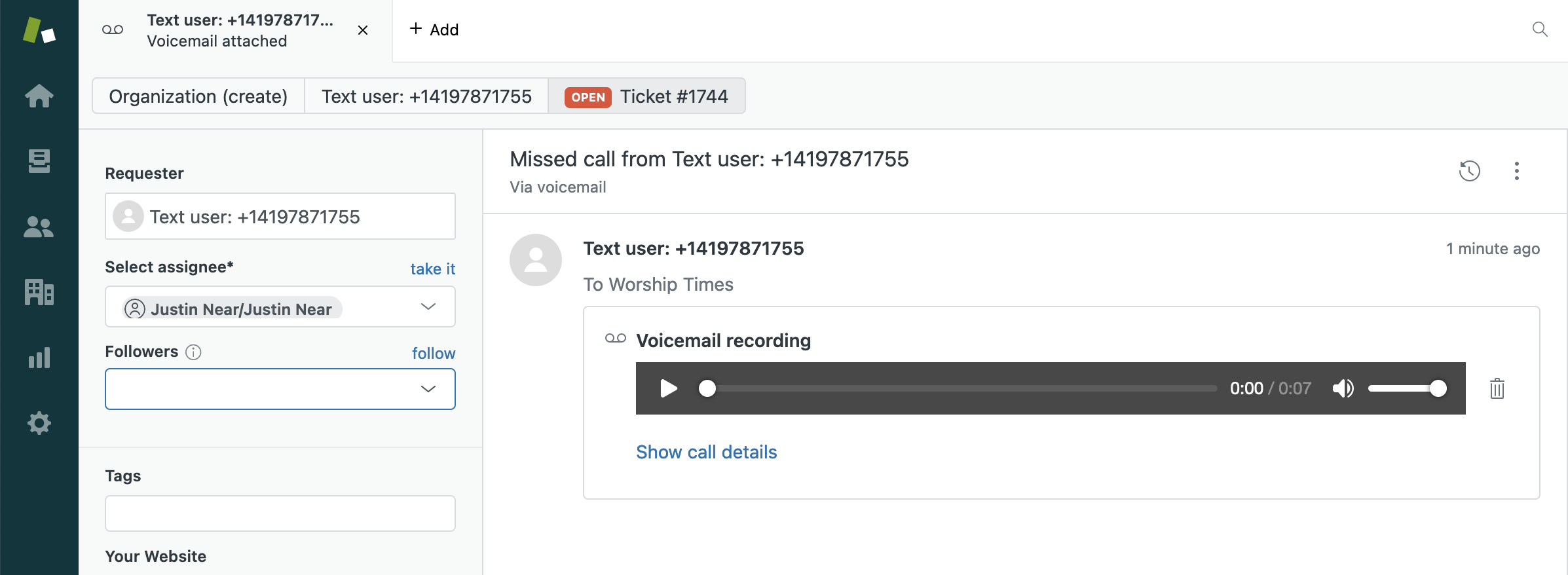
Task: Open the search magnifier icon
Action: tap(1540, 29)
